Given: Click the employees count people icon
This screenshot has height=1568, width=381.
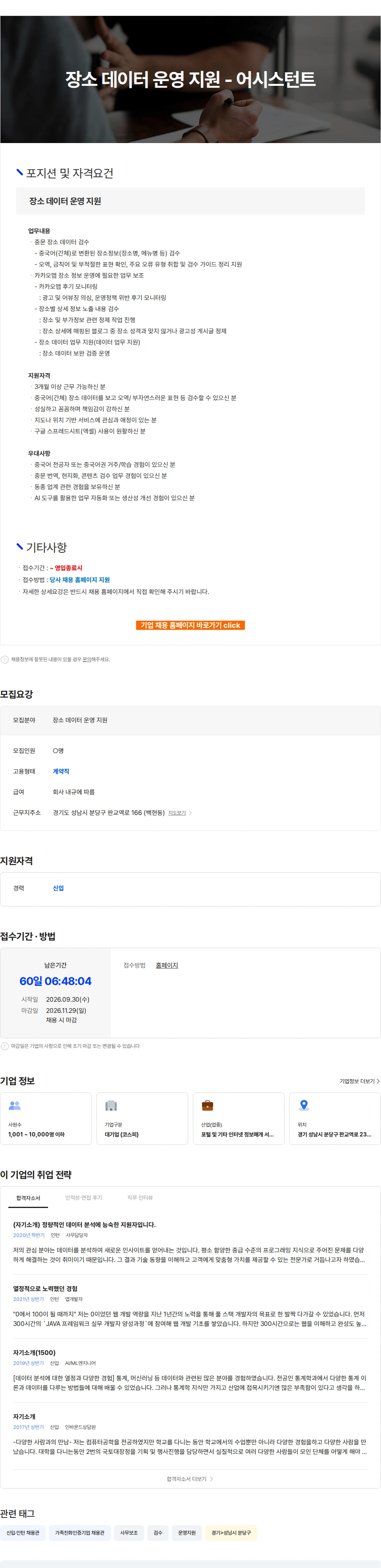Looking at the screenshot, I should 15,1105.
